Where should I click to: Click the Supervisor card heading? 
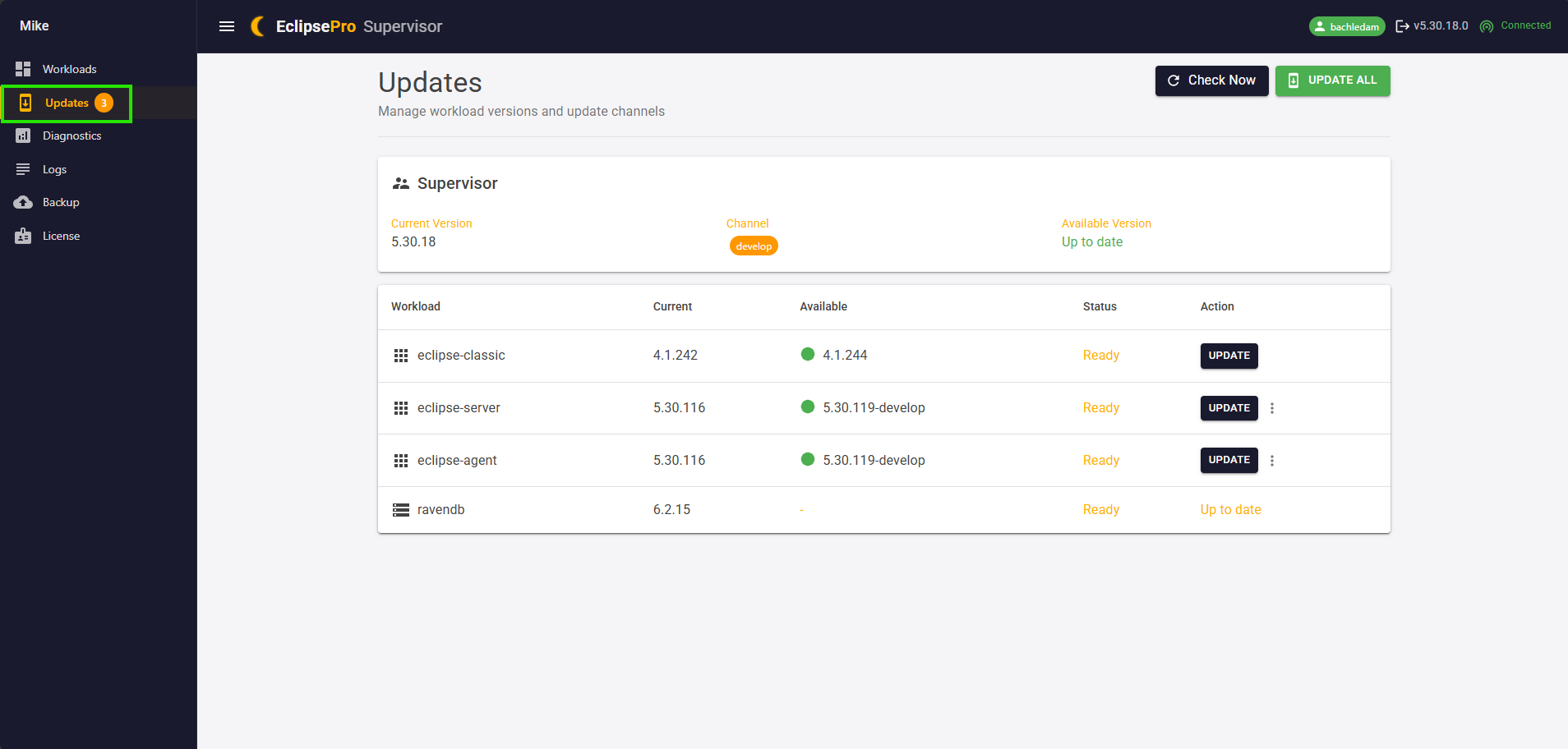[457, 183]
